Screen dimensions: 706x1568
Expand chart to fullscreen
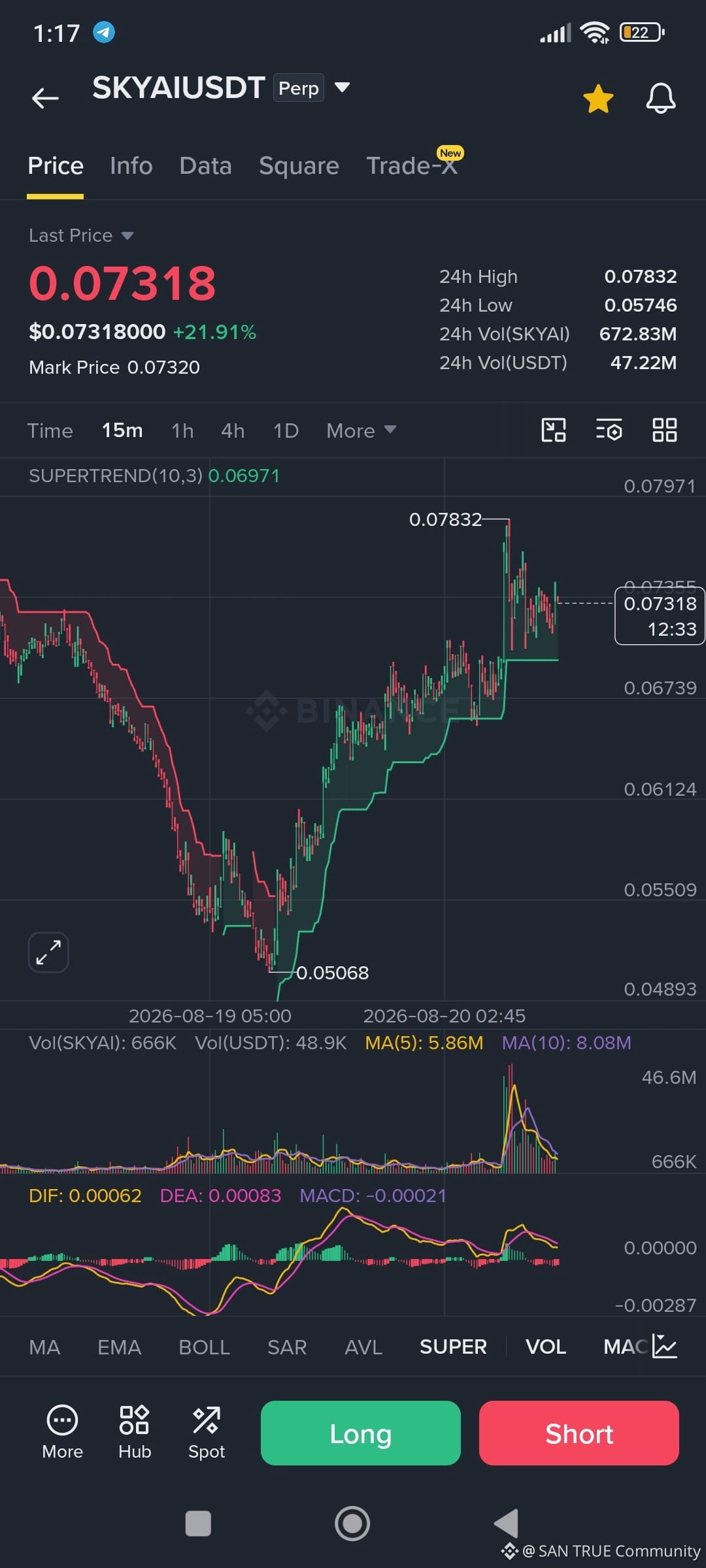tap(48, 952)
